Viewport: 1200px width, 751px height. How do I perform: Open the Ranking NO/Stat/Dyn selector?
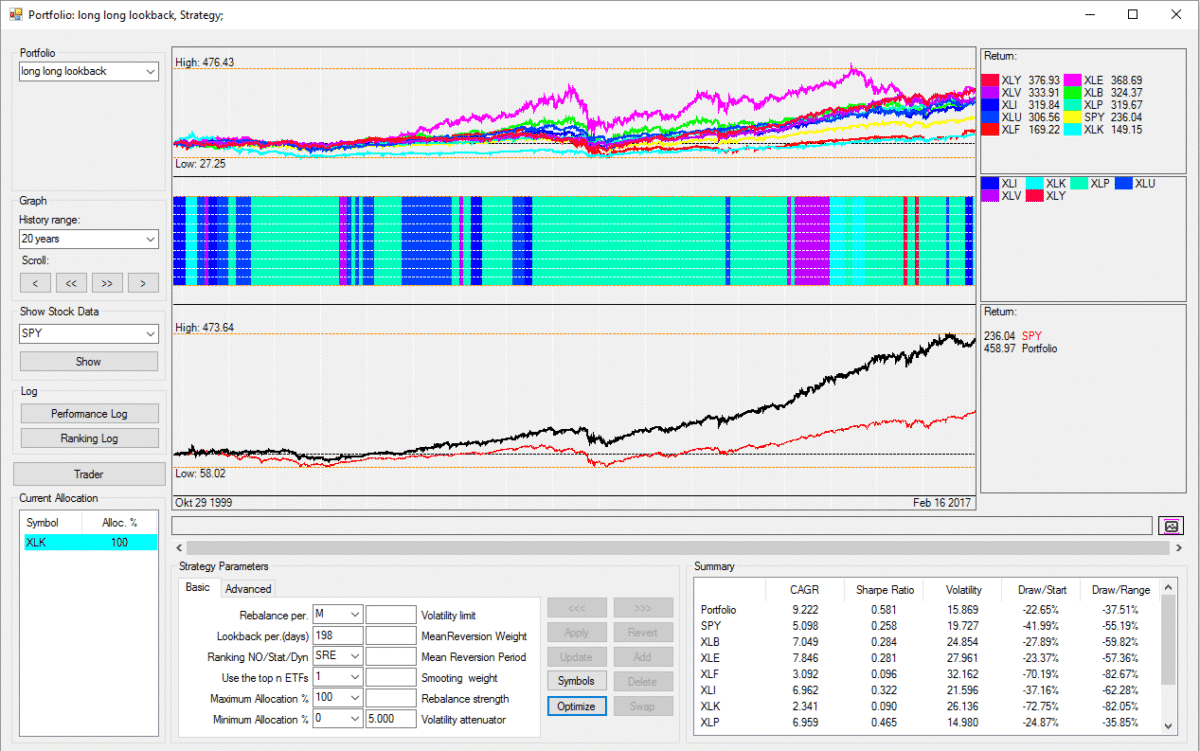pos(340,655)
